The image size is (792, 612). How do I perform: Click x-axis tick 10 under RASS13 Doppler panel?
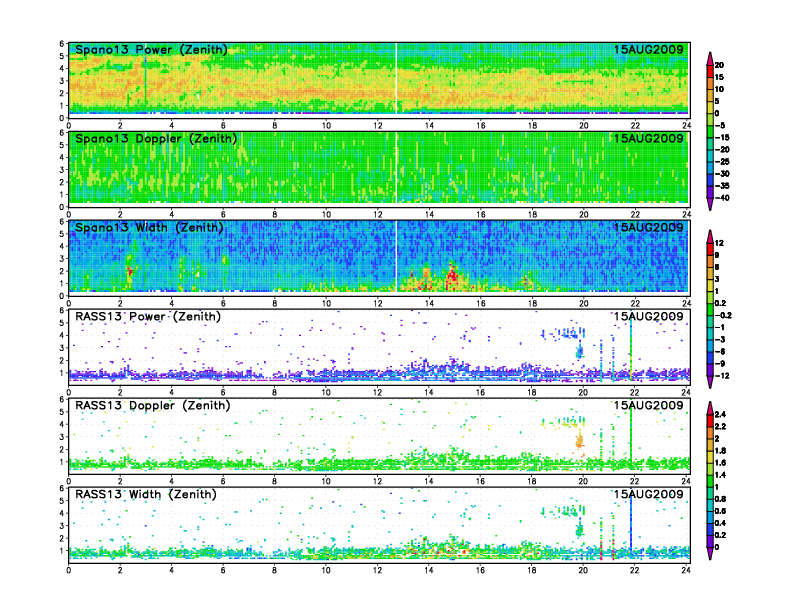[326, 481]
